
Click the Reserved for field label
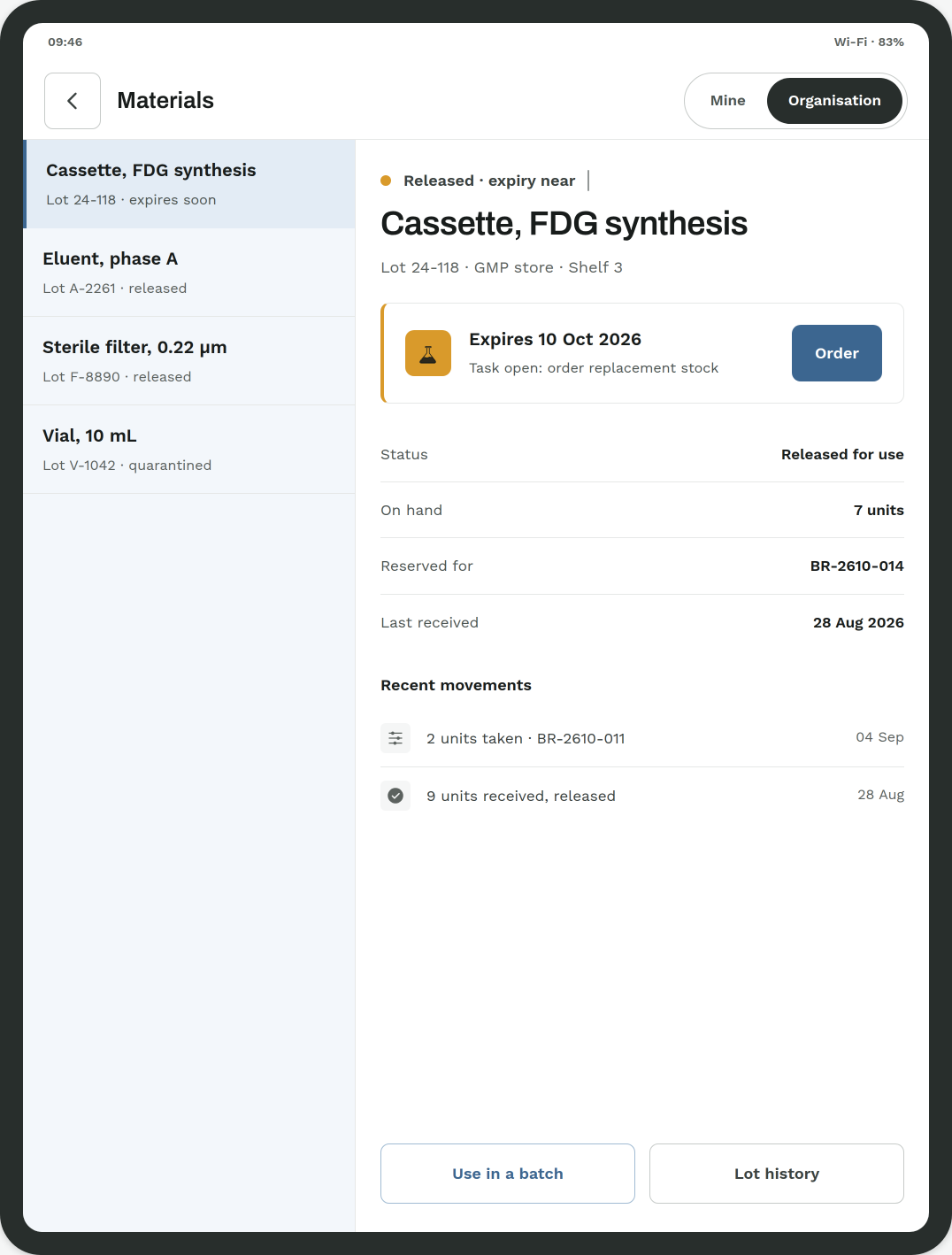[426, 566]
